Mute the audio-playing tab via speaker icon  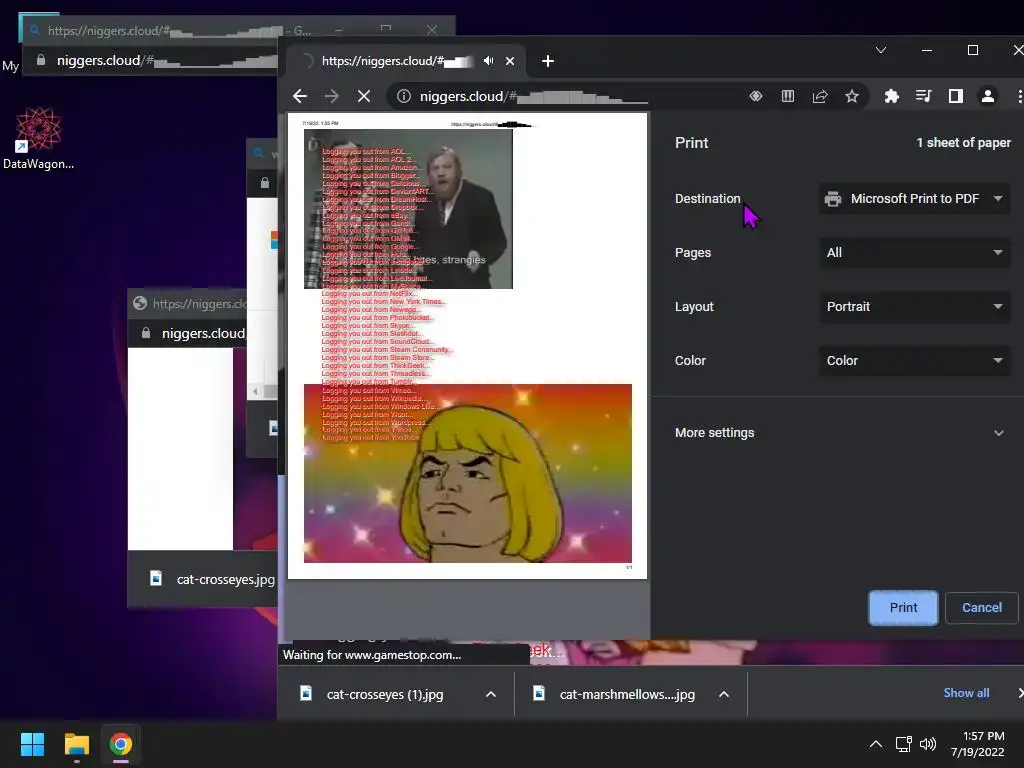tap(488, 61)
